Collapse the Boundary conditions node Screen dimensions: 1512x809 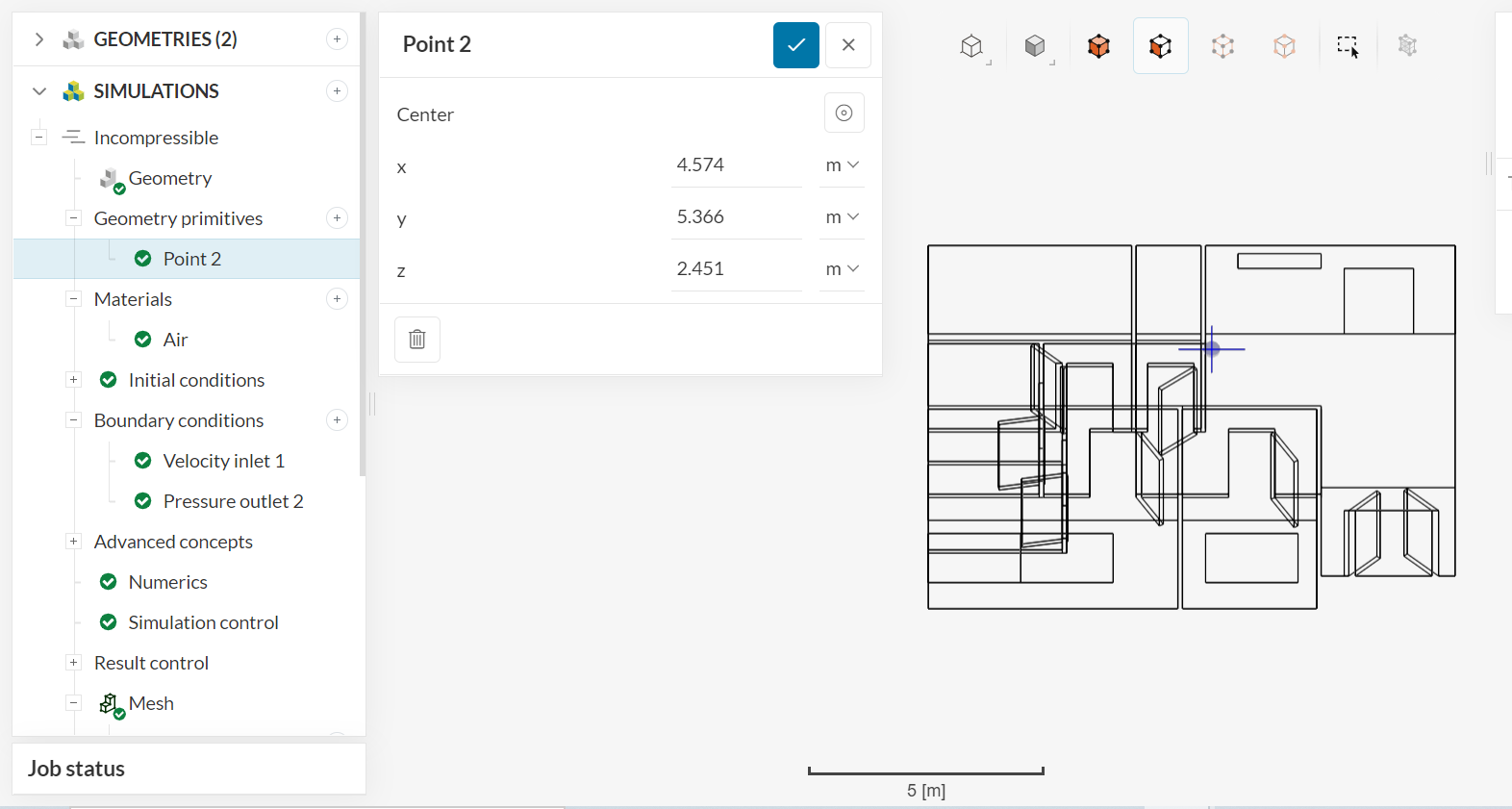73,420
